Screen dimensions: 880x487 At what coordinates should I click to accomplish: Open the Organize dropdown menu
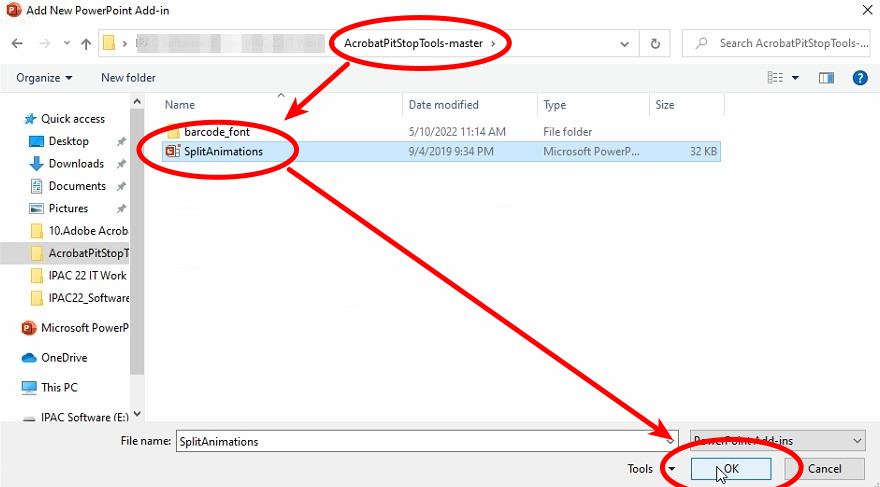point(45,78)
